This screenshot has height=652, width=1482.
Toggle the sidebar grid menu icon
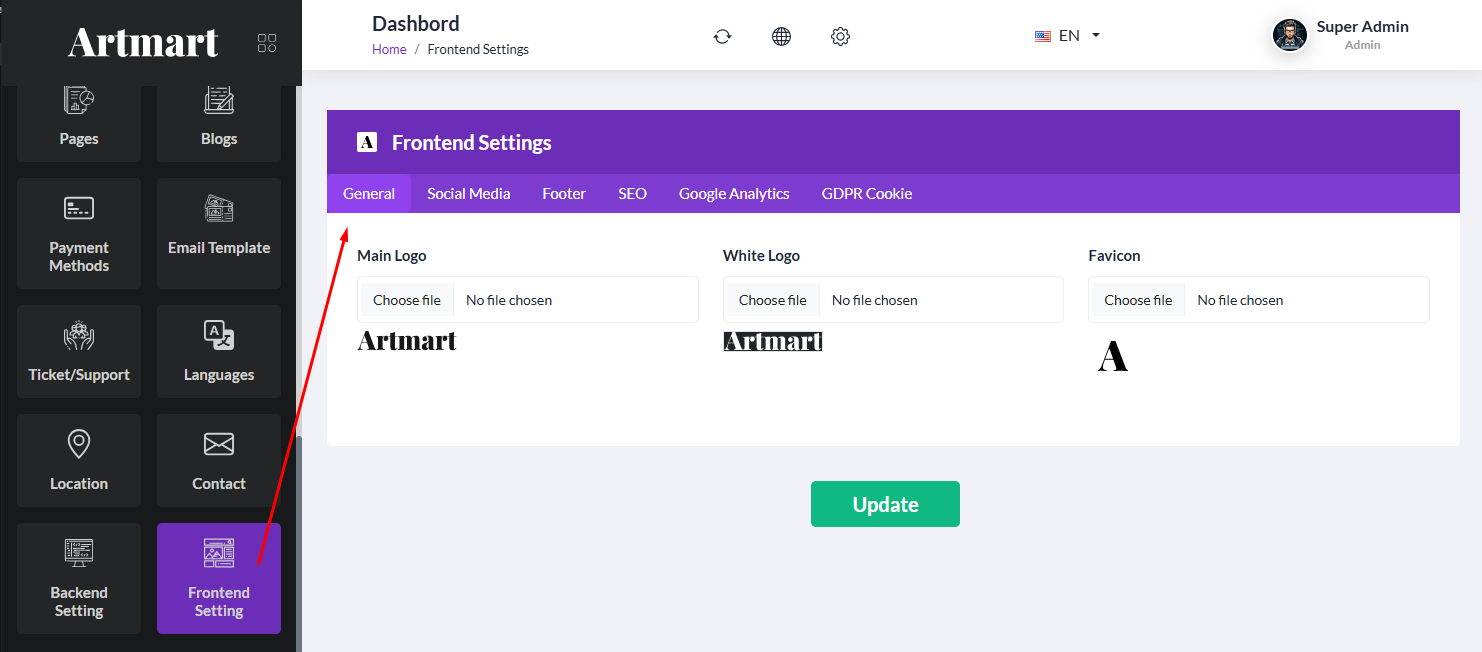coord(267,43)
